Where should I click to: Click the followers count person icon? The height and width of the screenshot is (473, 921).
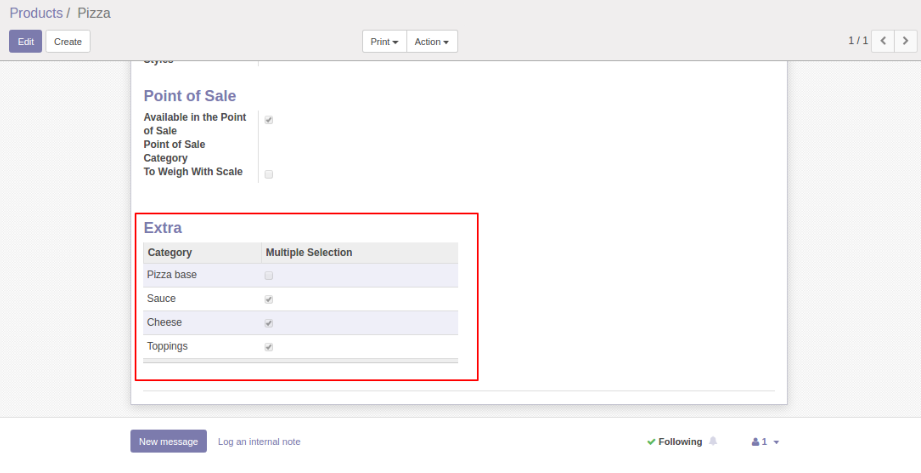pos(756,442)
